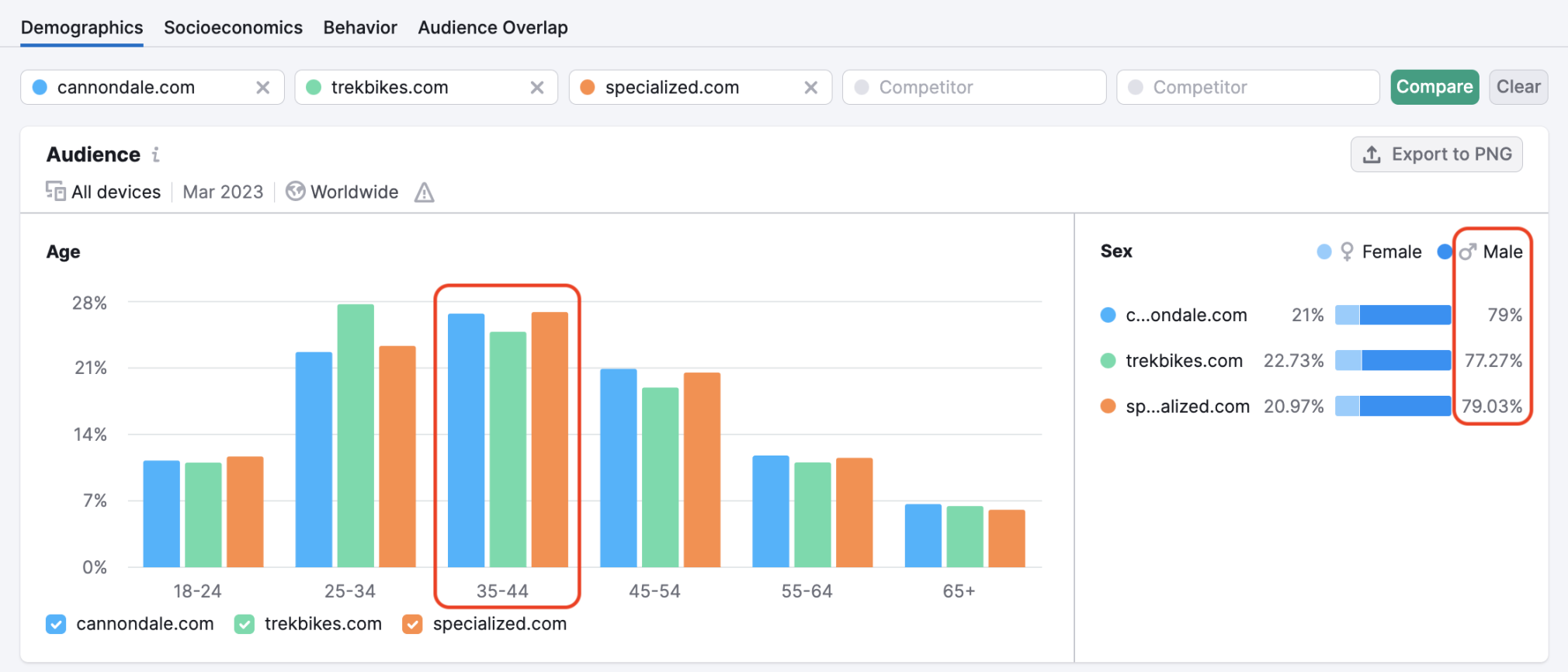This screenshot has width=1568, height=672.
Task: Go to the Audience Overlap tab
Action: click(493, 28)
